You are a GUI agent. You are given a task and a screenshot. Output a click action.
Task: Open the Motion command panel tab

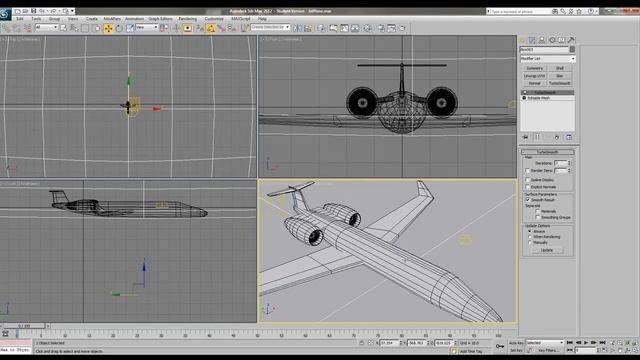click(x=552, y=40)
